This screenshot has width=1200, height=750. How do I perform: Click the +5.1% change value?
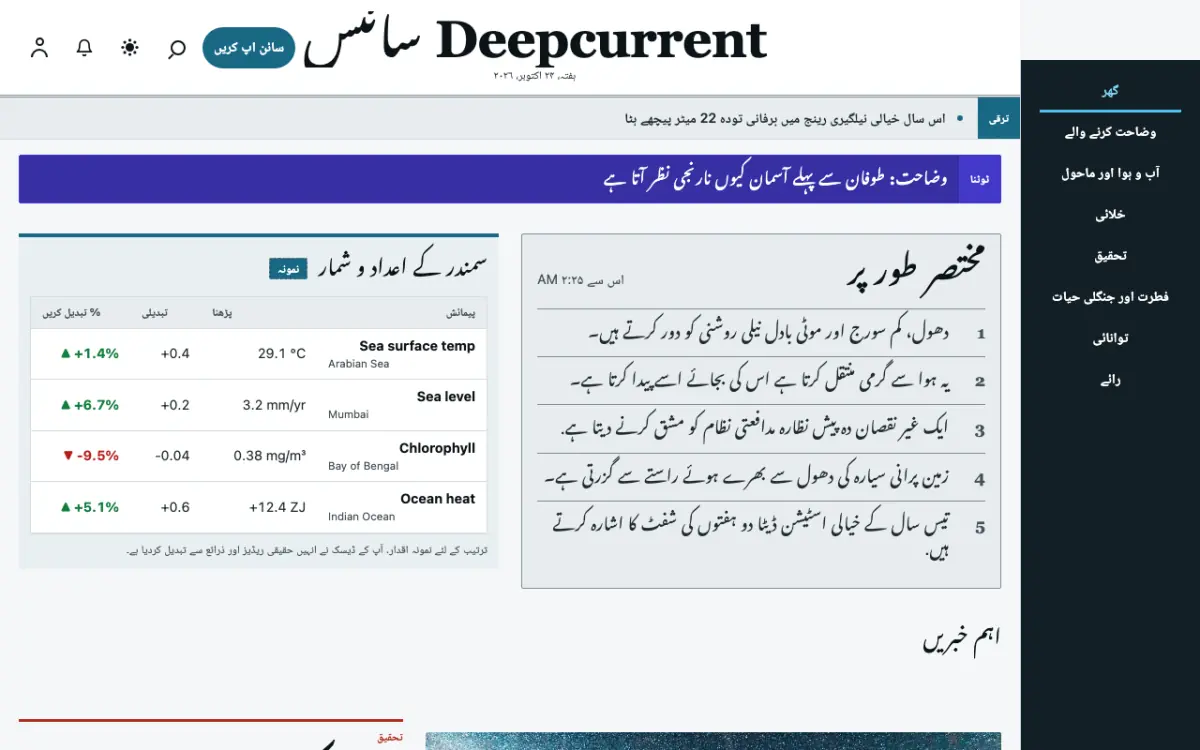click(90, 506)
